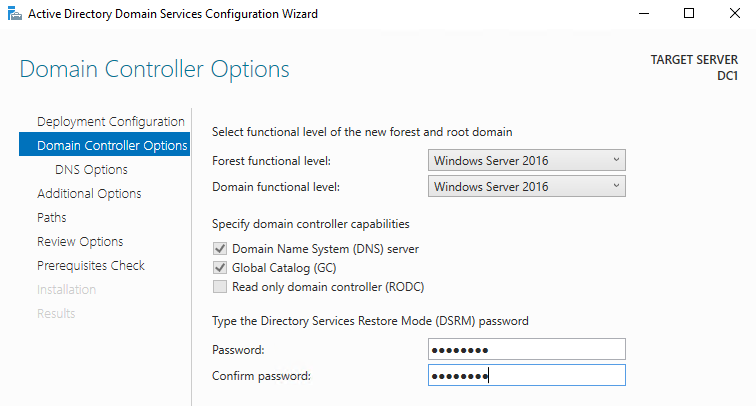Close the AD DS Configuration Wizard
The height and width of the screenshot is (406, 756).
[735, 14]
